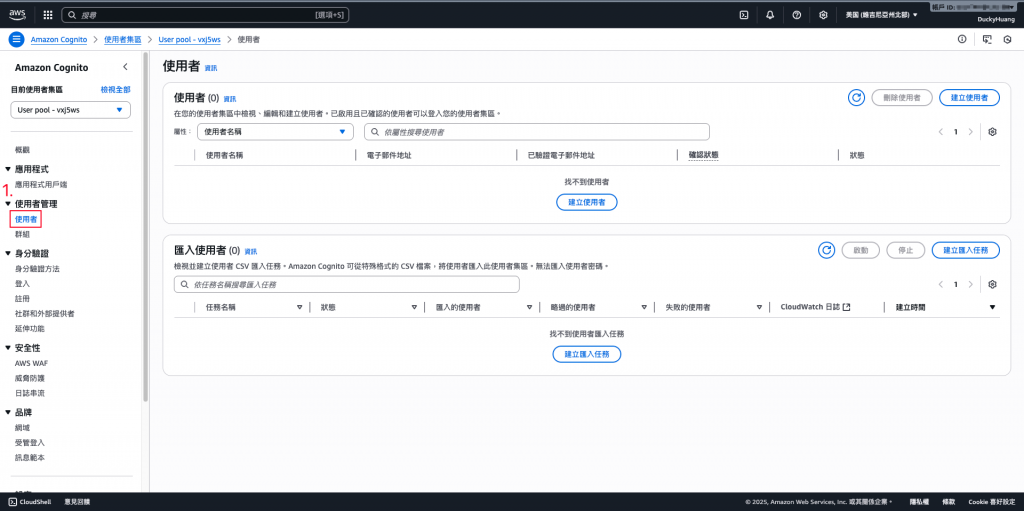Collapse the 身分驗證 section
The height and width of the screenshot is (511, 1024).
[8, 253]
